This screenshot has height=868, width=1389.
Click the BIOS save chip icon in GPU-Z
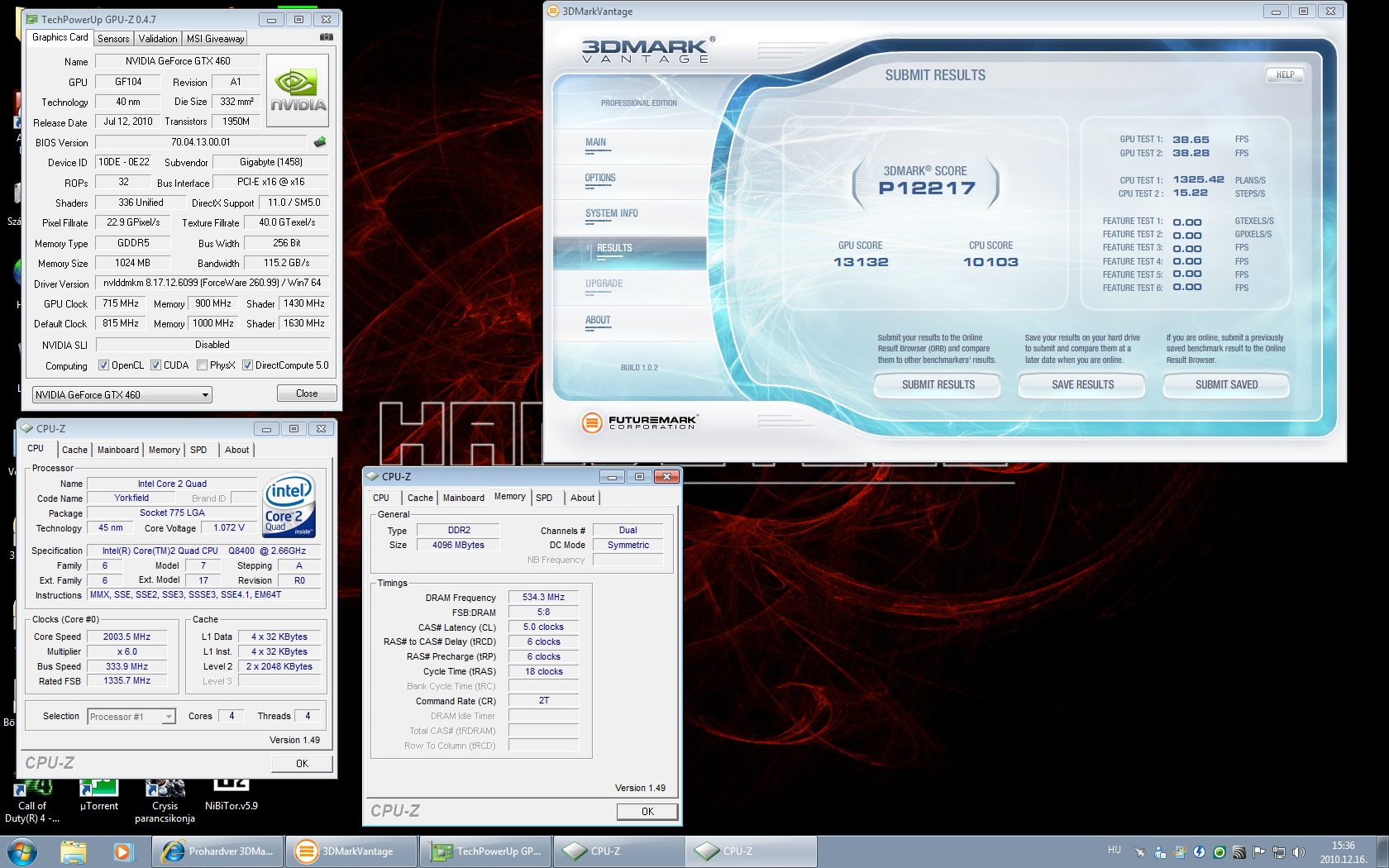(x=320, y=142)
